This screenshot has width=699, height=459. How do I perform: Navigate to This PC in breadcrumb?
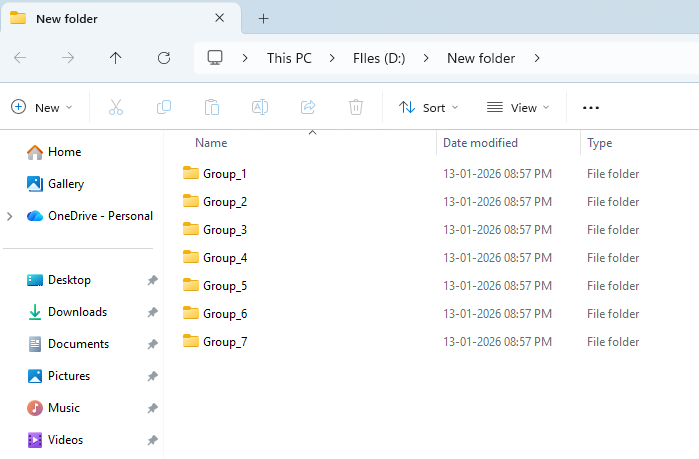click(x=289, y=58)
